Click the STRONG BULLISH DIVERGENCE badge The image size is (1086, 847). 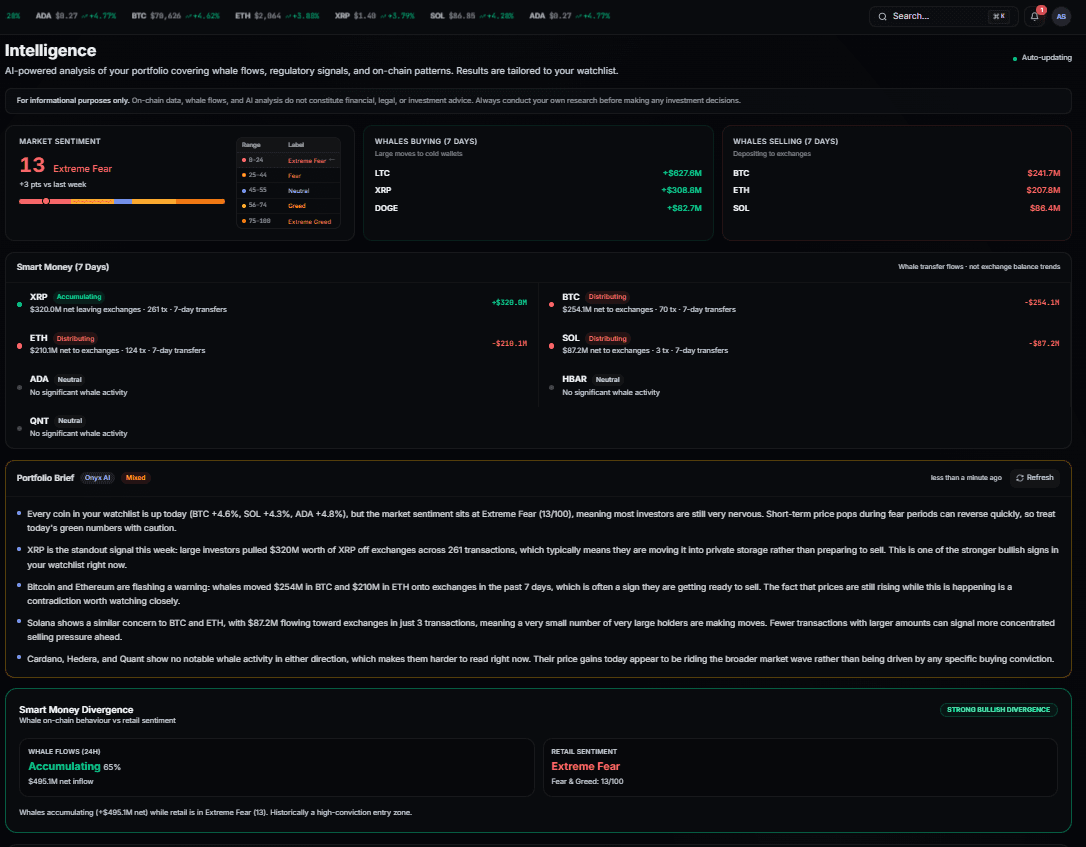tap(998, 710)
